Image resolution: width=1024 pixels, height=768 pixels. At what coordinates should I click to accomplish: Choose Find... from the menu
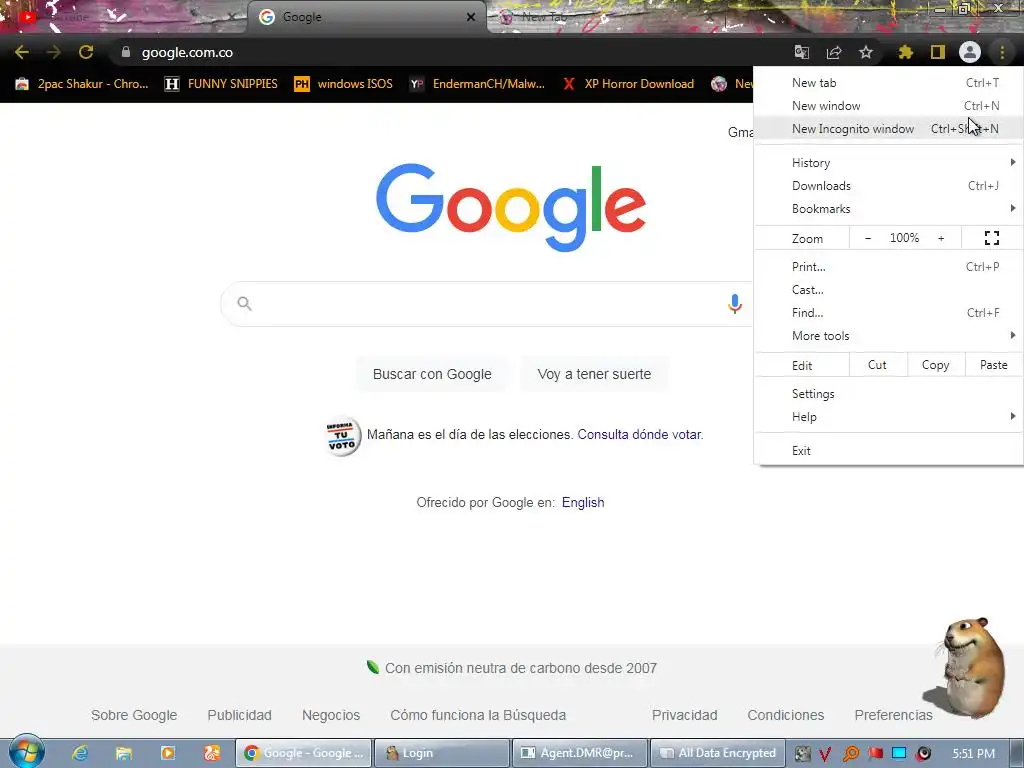[x=889, y=312]
